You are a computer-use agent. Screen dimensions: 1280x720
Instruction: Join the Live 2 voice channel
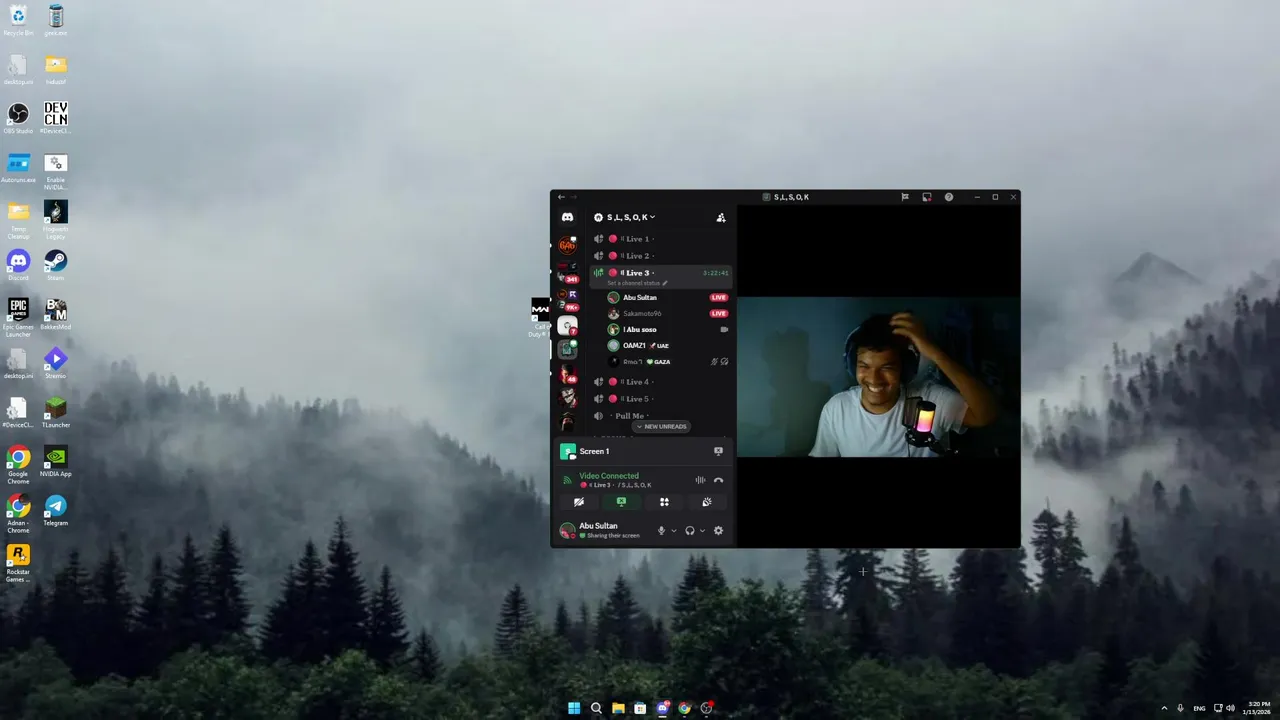(661, 256)
